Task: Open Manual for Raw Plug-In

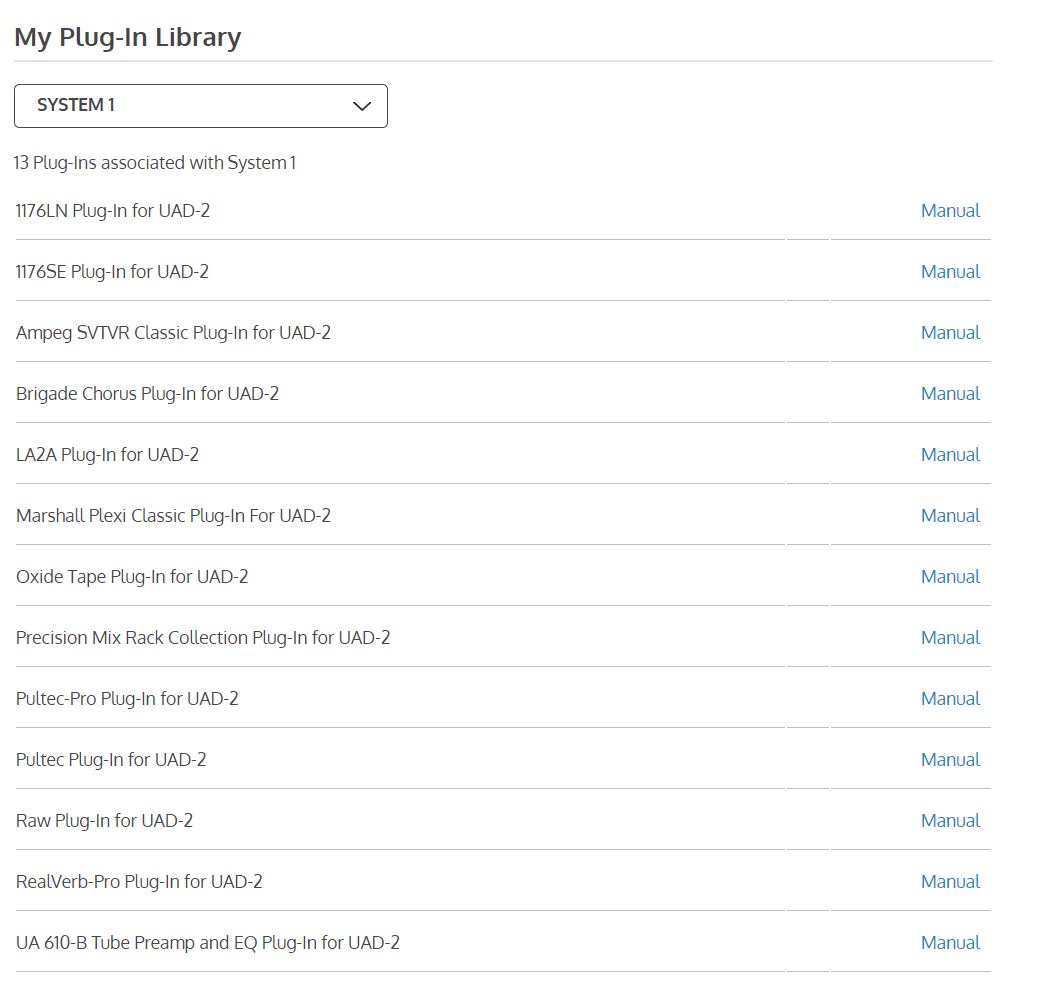Action: coord(949,821)
